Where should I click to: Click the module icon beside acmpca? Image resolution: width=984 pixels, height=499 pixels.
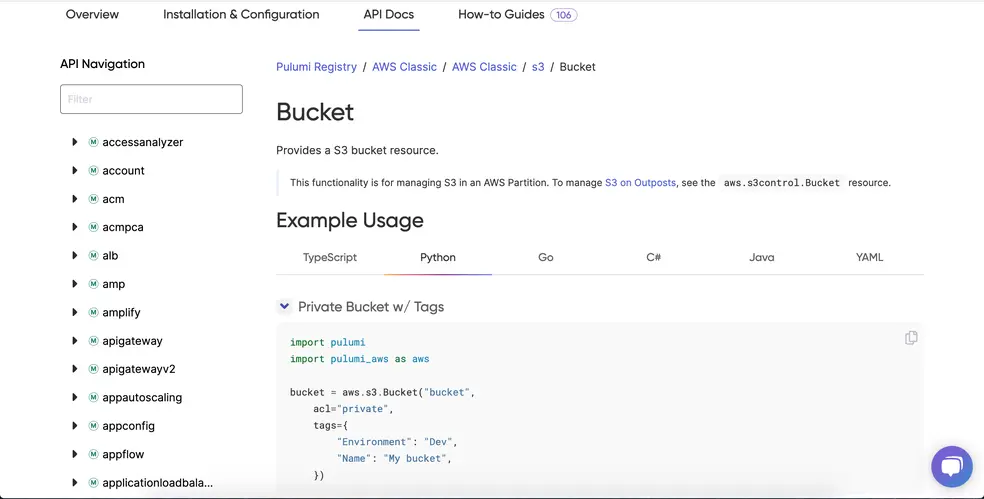pyautogui.click(x=94, y=227)
